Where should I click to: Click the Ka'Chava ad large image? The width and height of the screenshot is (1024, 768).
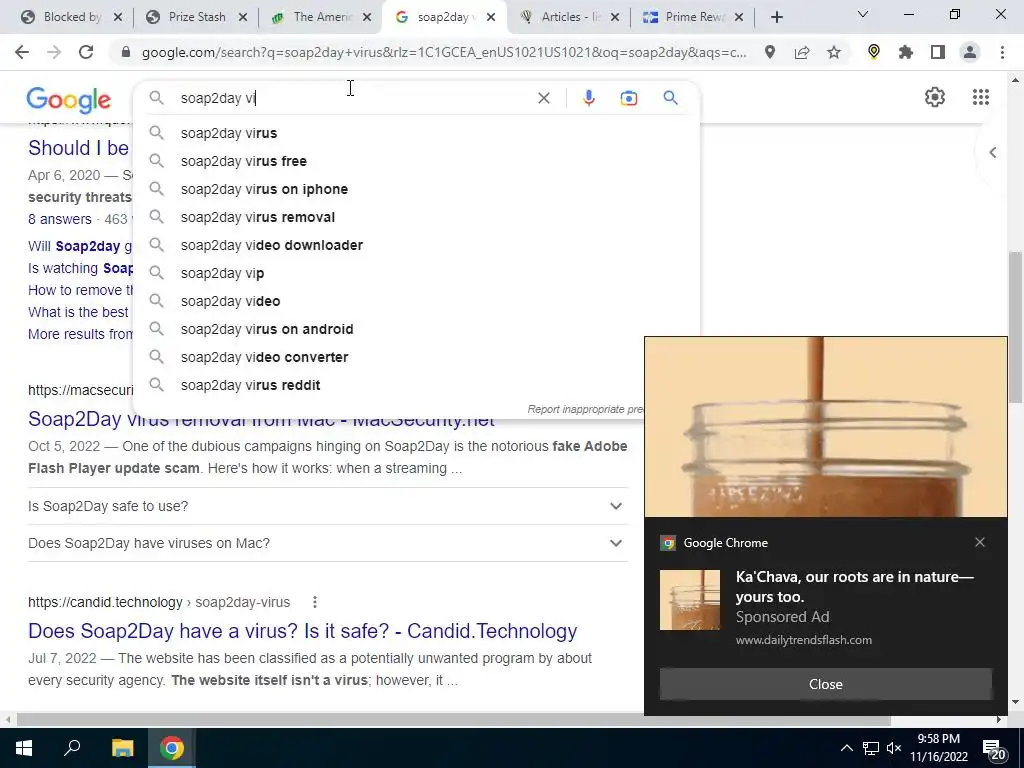(825, 427)
